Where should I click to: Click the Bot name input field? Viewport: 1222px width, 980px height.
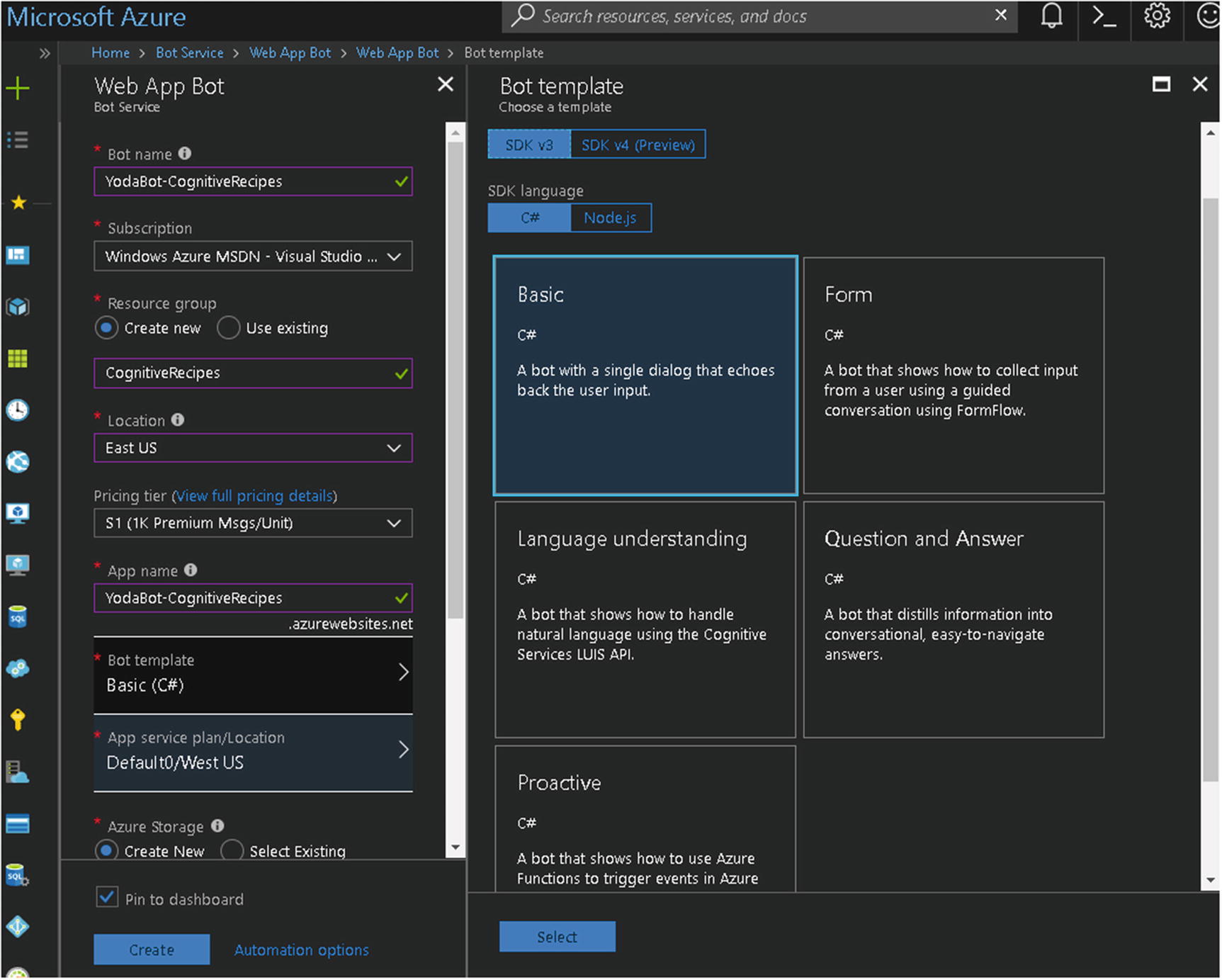[x=253, y=181]
